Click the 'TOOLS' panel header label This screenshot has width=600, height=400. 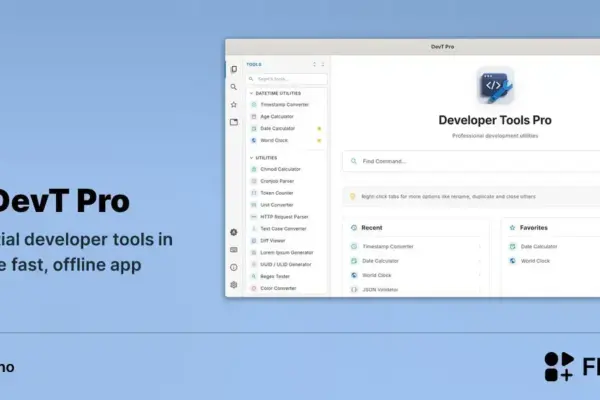click(x=254, y=64)
